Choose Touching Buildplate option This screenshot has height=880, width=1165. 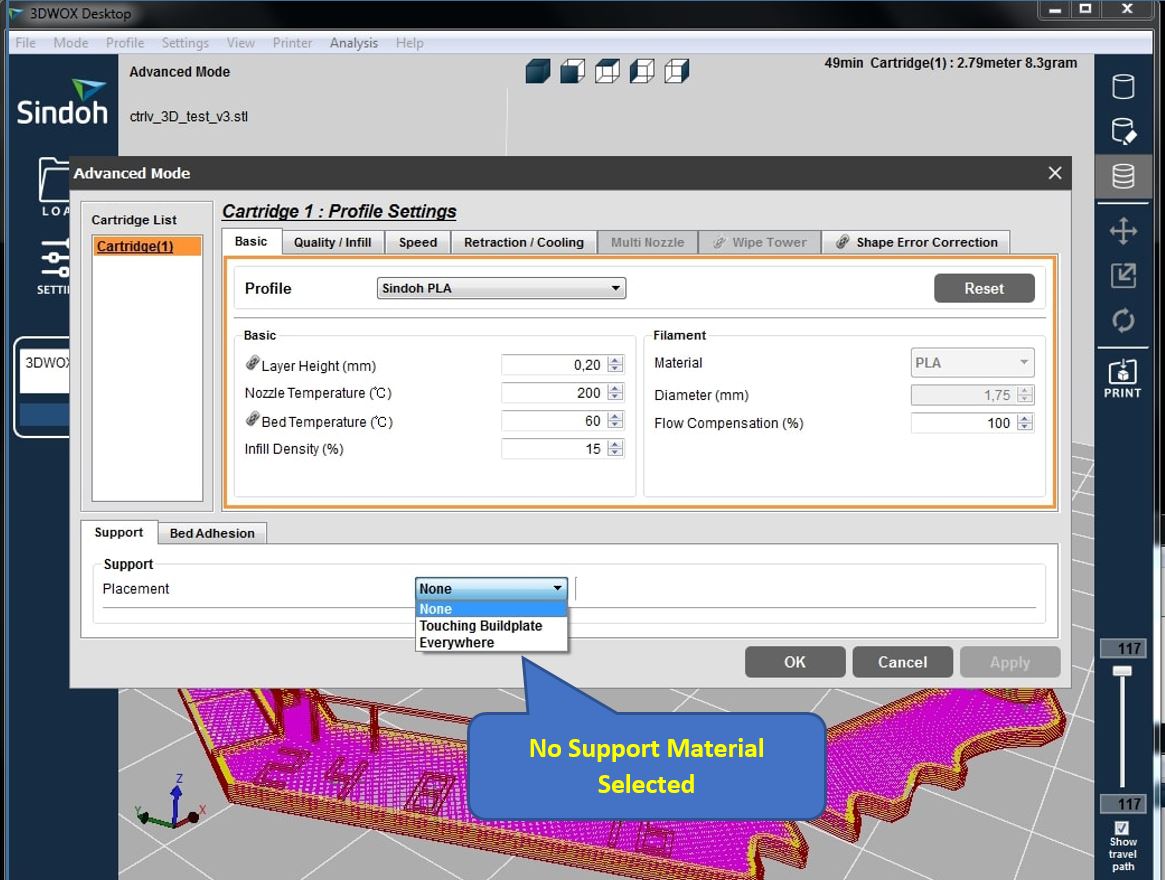pos(491,626)
